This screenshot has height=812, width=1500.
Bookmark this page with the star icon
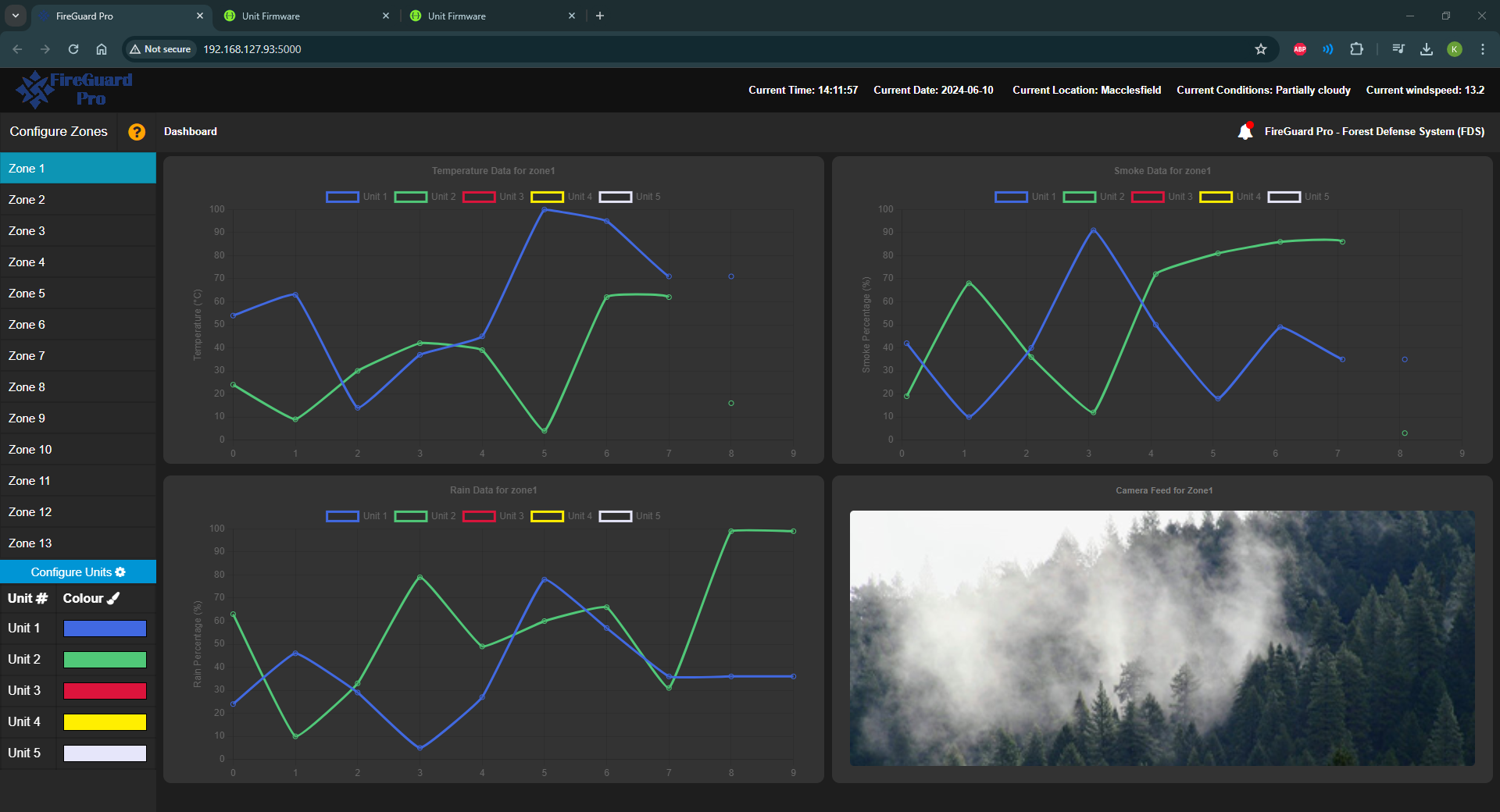(1261, 49)
